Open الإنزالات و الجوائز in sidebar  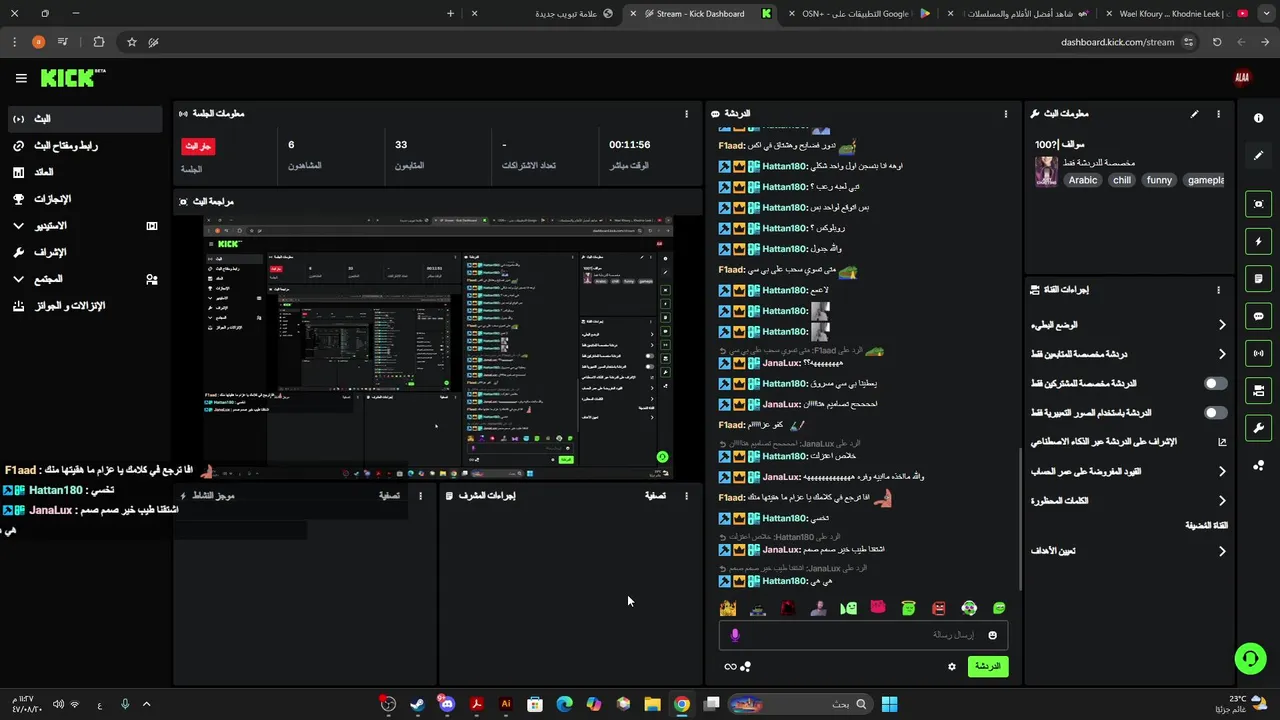pyautogui.click(x=85, y=306)
